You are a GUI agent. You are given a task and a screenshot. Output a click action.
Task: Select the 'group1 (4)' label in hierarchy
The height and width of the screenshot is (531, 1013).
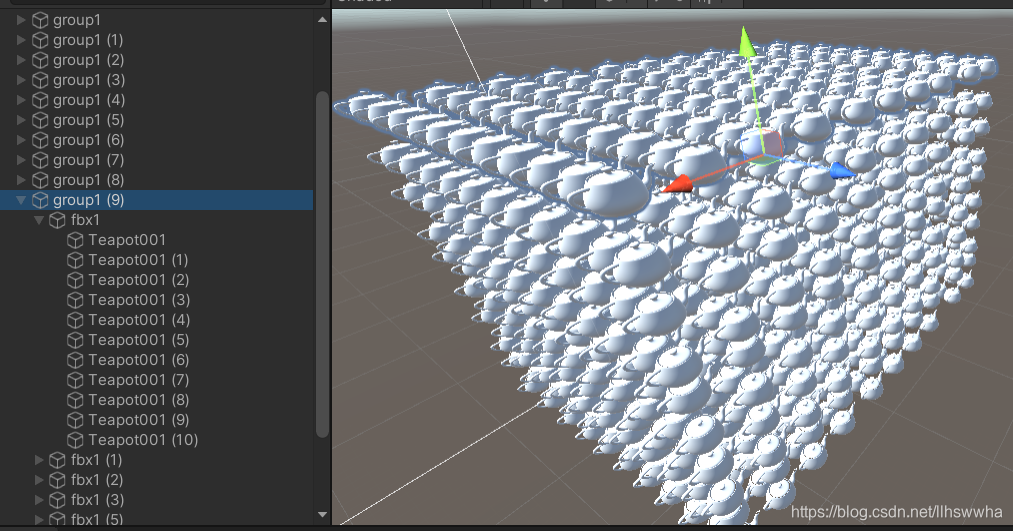pos(89,100)
